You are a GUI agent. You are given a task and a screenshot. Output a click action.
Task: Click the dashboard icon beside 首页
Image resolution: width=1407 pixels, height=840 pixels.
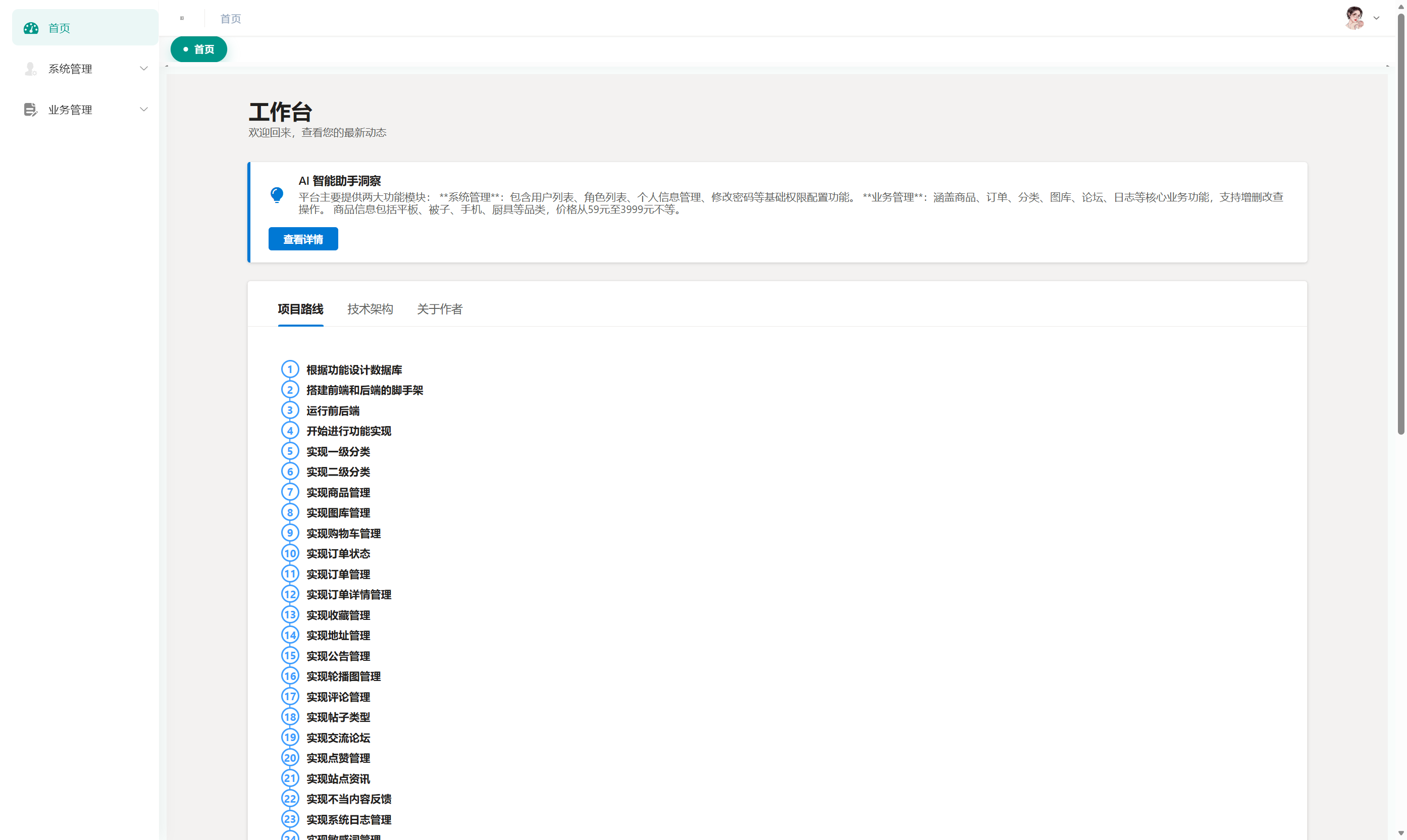tap(31, 28)
